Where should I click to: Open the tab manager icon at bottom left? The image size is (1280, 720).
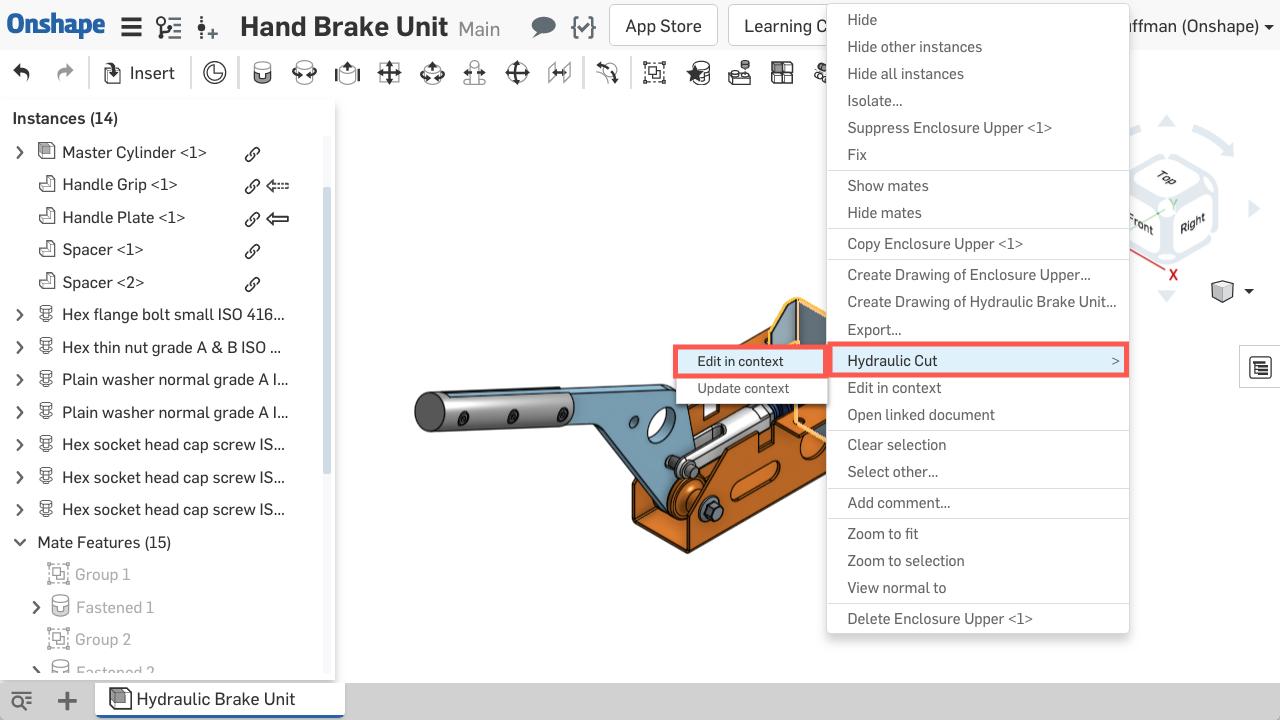[x=21, y=701]
